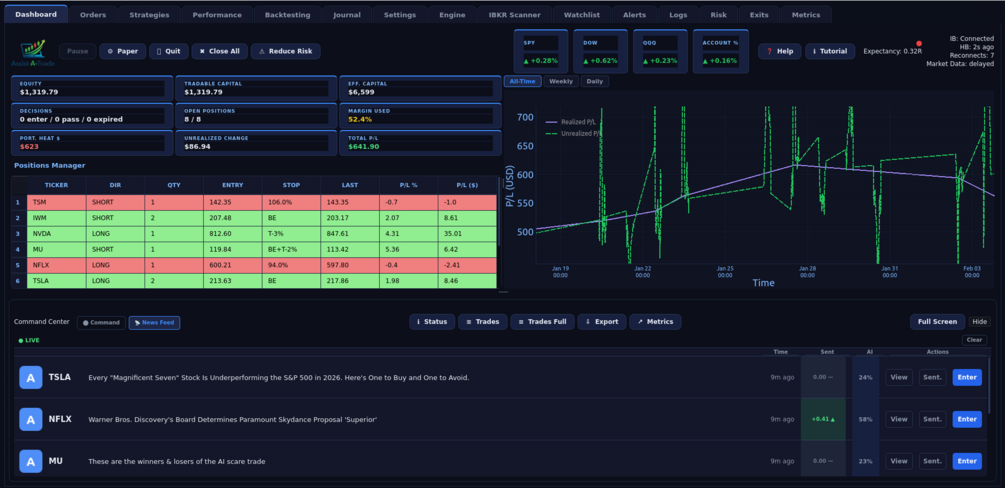Switch to the Strategies tab
The image size is (1005, 488).
click(149, 15)
